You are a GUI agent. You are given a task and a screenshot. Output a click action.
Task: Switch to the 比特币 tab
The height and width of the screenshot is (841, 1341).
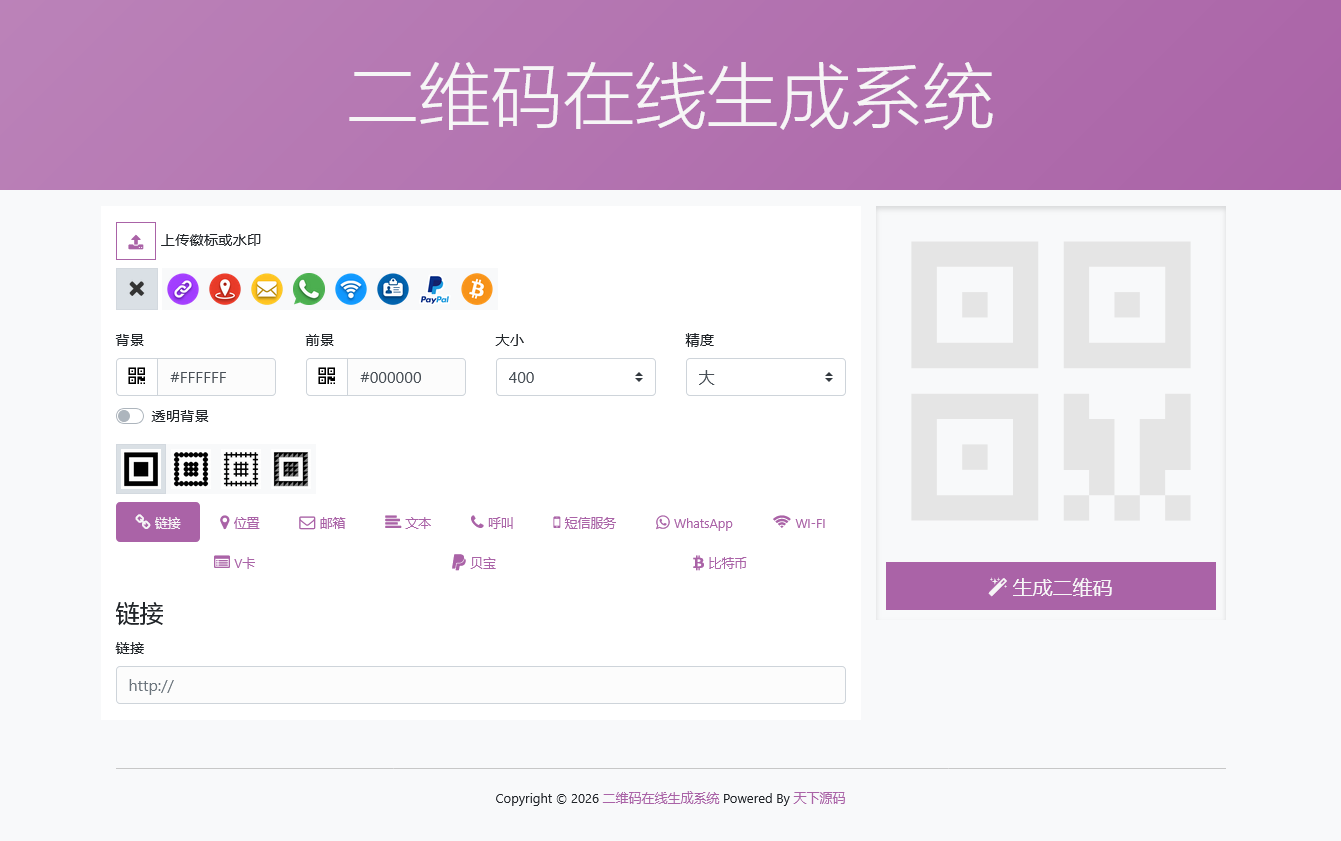coord(720,562)
